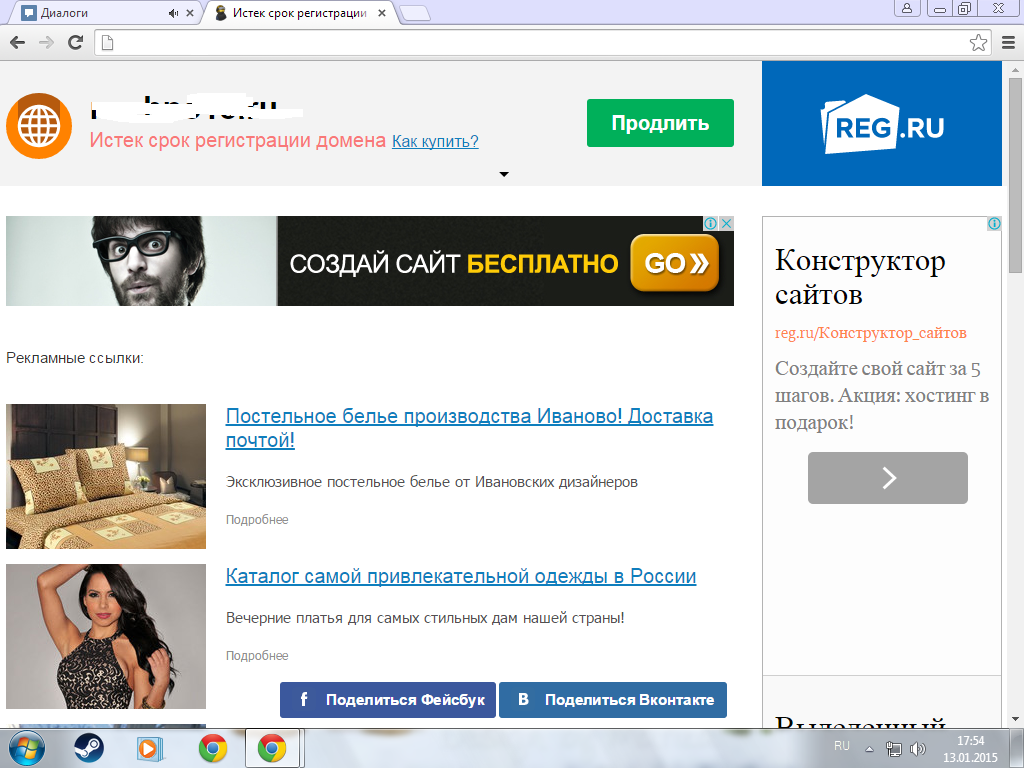
Task: Go back with the browser back arrow
Action: (x=18, y=43)
